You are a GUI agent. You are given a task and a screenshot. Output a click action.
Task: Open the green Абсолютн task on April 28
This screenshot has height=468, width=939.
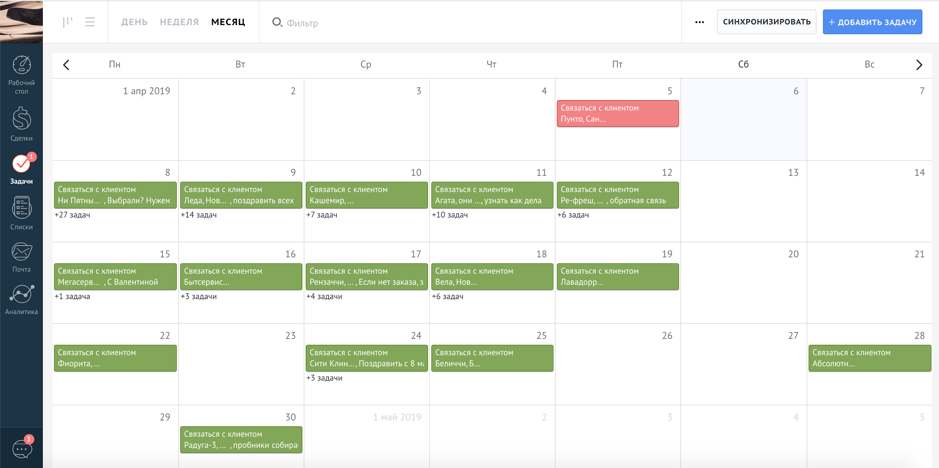[869, 358]
